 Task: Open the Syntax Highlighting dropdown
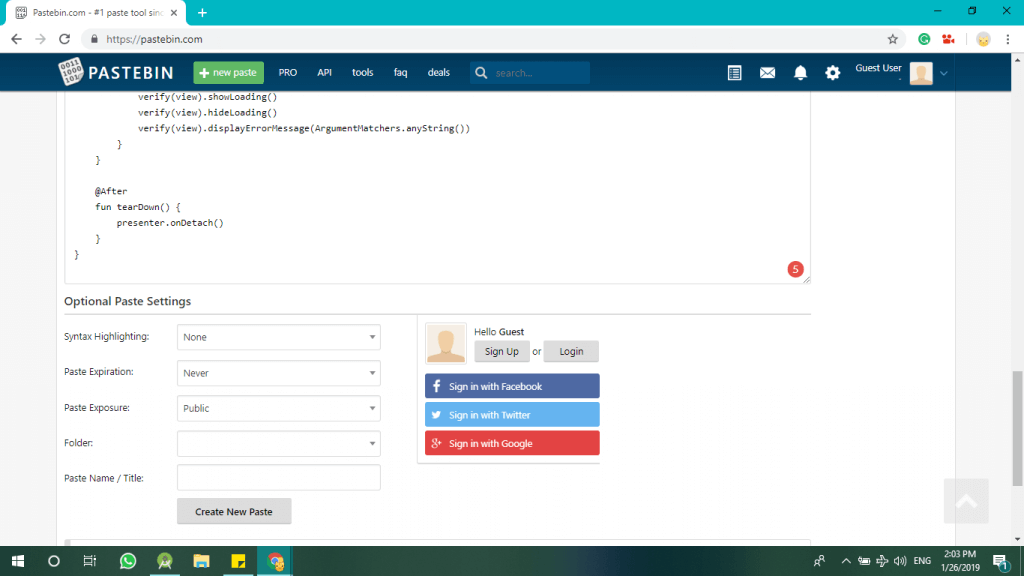pos(278,337)
